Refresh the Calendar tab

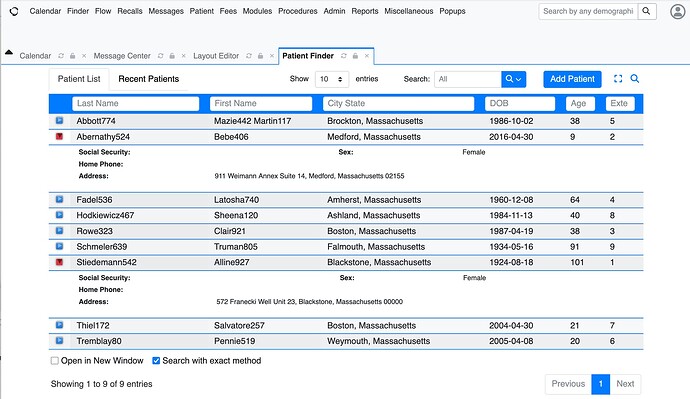point(61,56)
